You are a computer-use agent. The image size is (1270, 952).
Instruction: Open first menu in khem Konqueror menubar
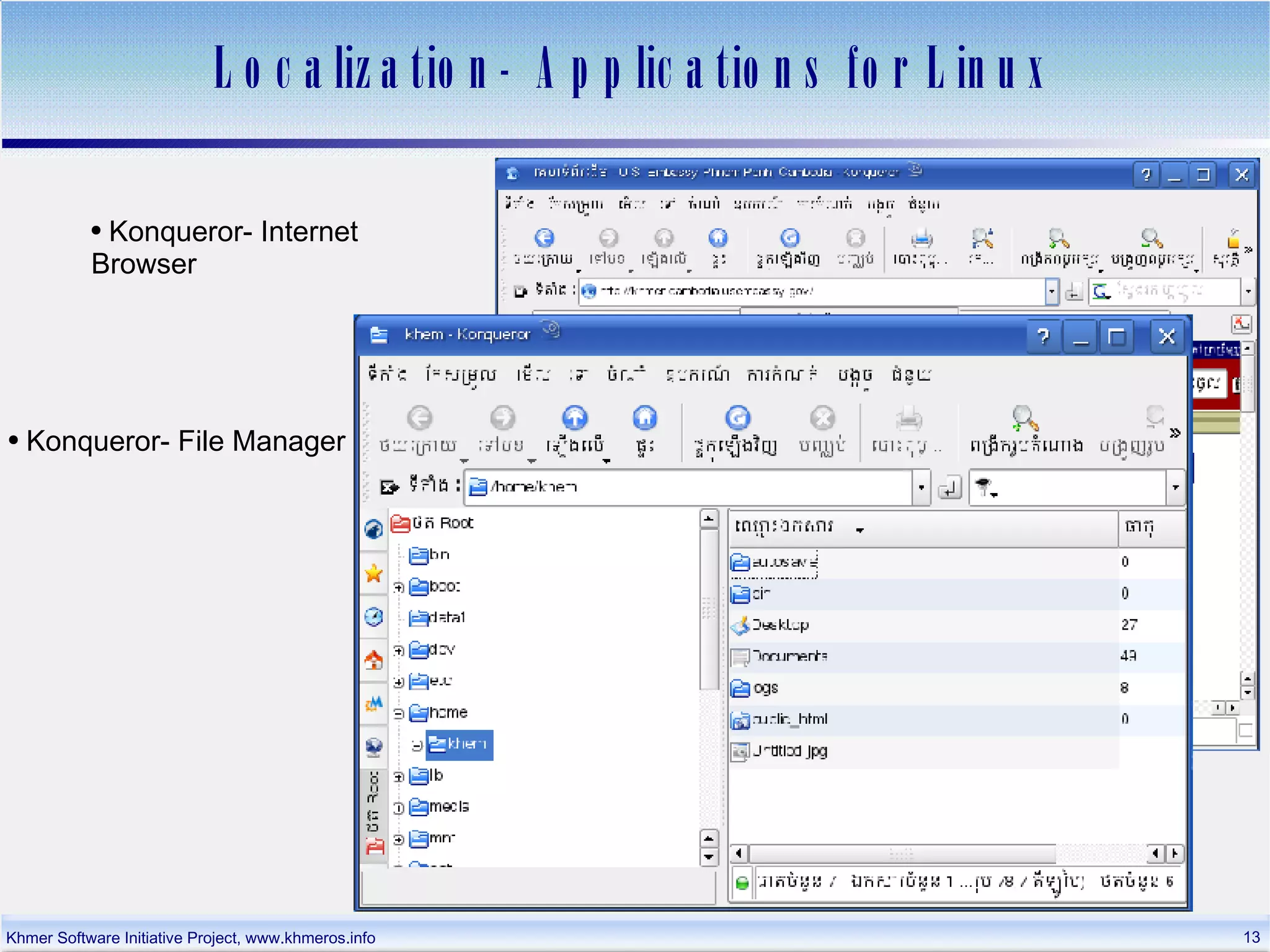coord(386,375)
